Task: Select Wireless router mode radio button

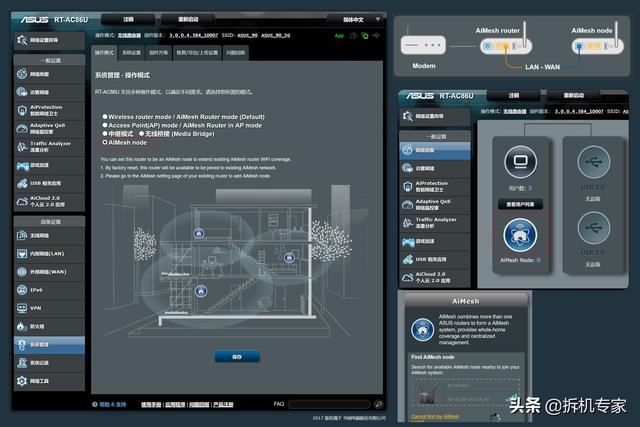Action: pos(105,117)
